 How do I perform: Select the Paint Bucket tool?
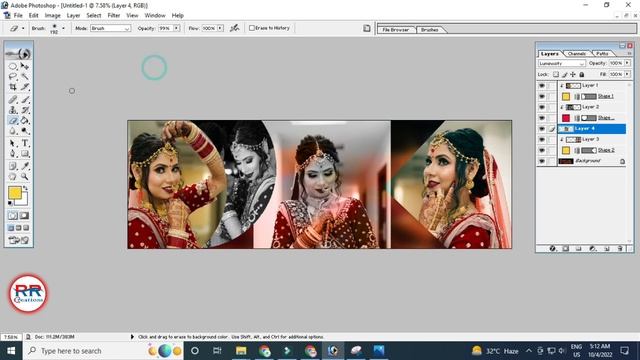coord(24,120)
